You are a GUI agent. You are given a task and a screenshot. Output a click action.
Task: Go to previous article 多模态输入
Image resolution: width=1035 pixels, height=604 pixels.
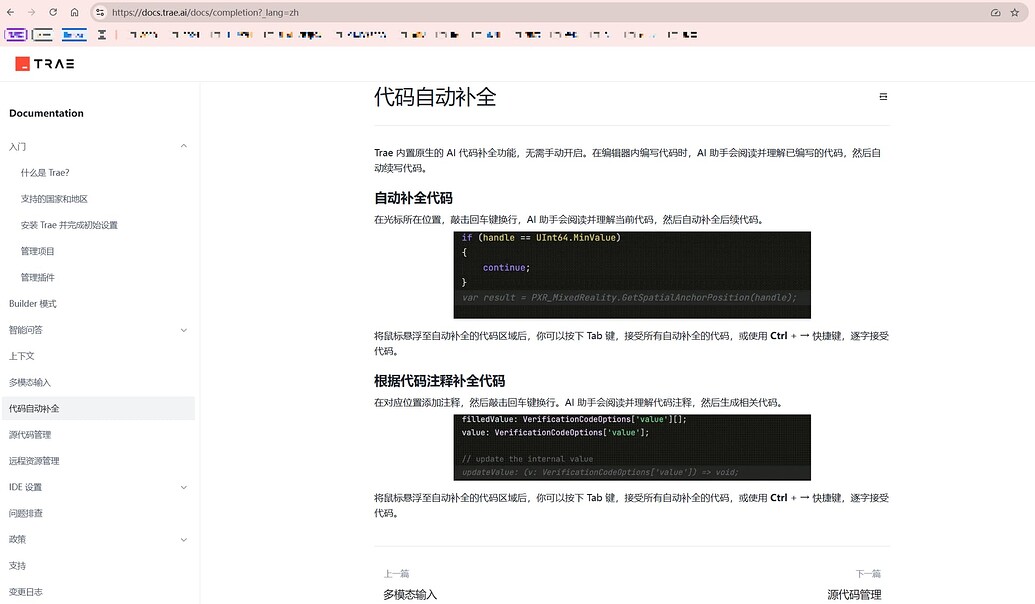(x=410, y=595)
